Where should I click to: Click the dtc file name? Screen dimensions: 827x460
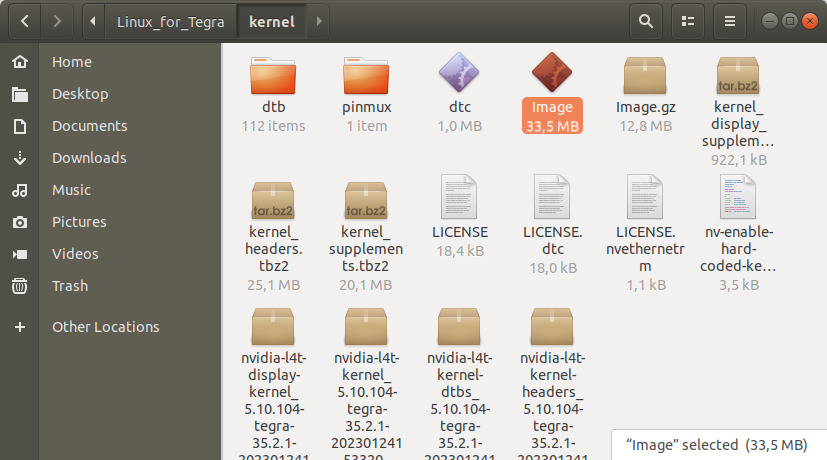tap(459, 107)
